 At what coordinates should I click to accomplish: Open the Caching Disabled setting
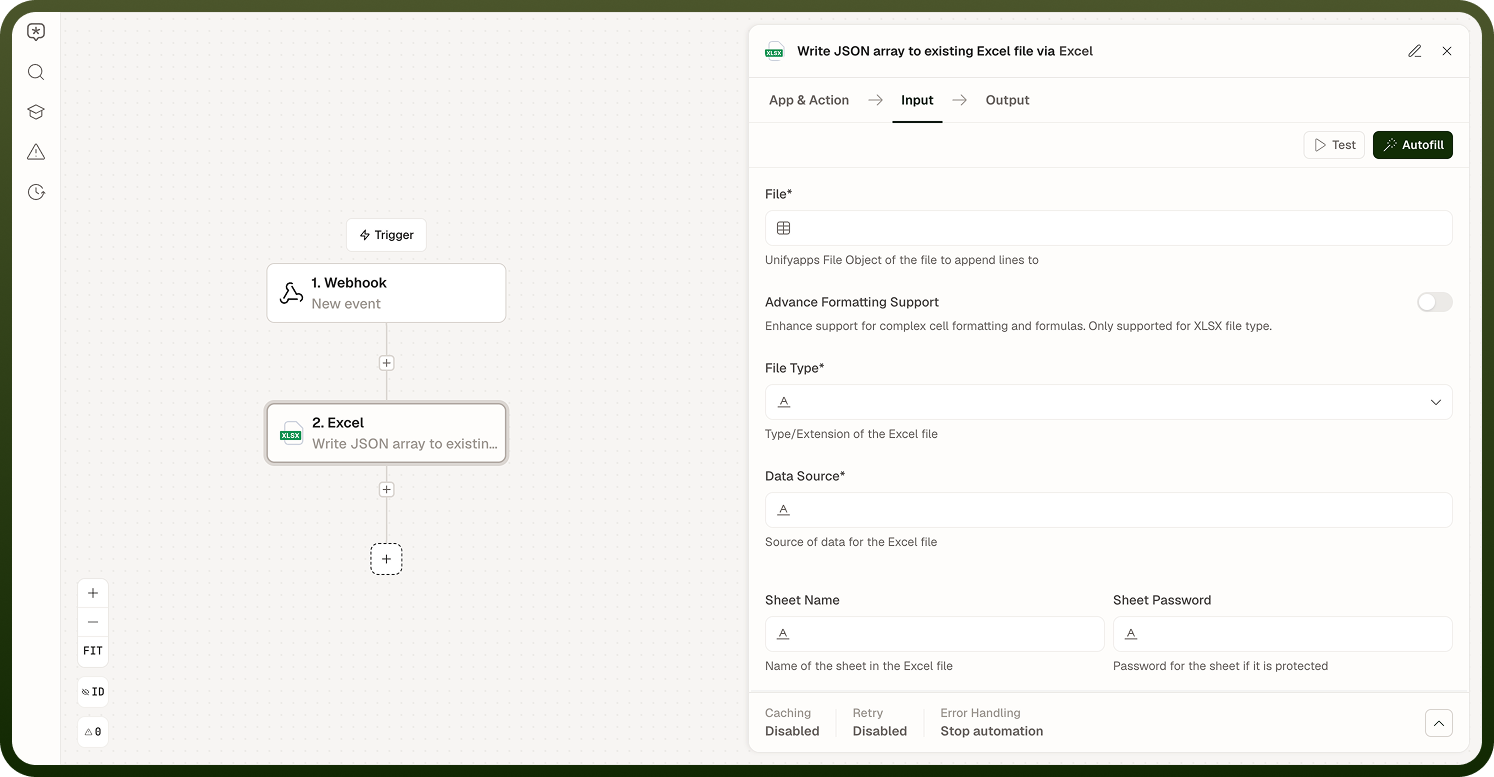792,722
